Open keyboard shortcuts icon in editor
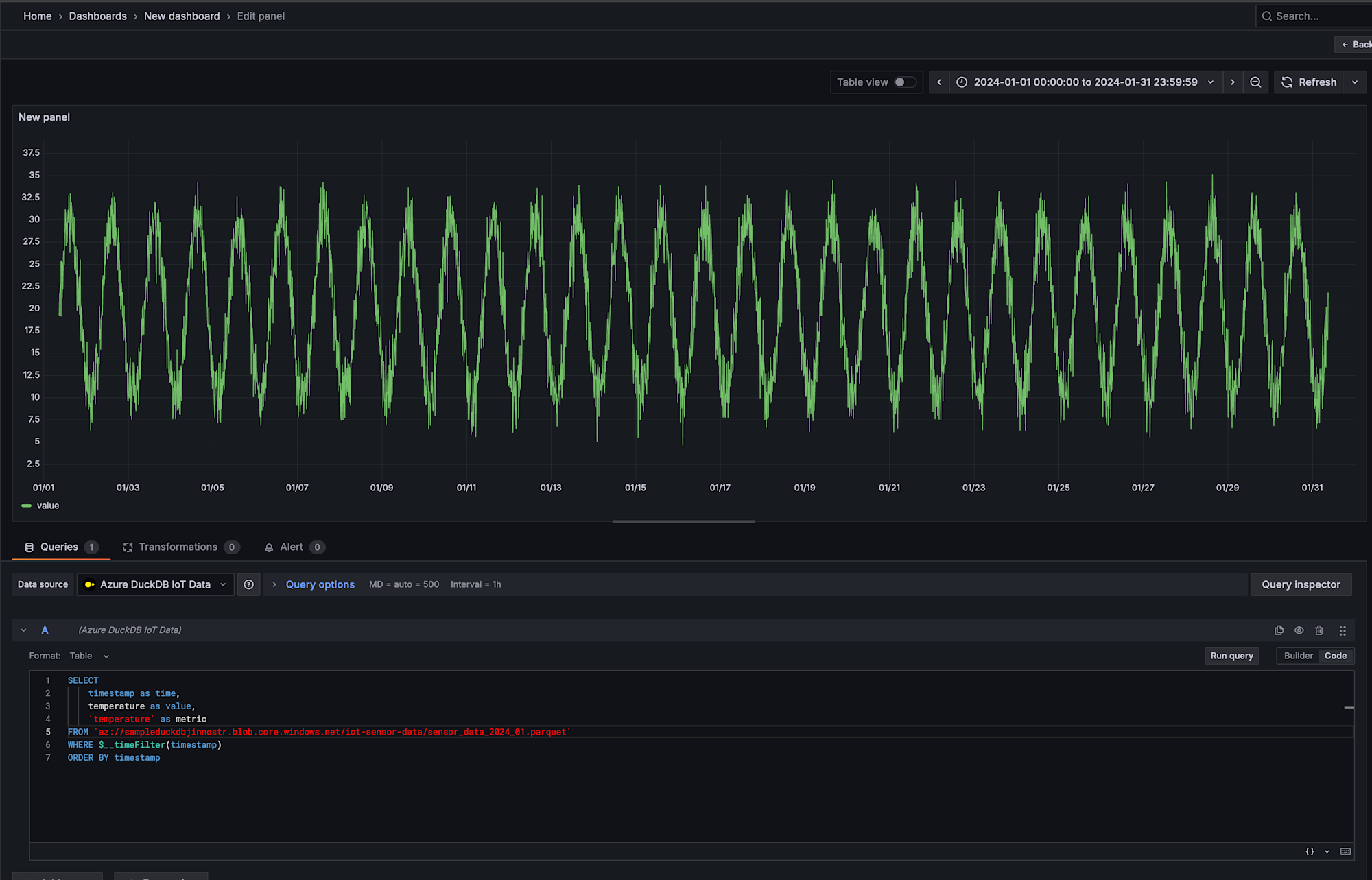Image resolution: width=1372 pixels, height=880 pixels. (x=1345, y=851)
